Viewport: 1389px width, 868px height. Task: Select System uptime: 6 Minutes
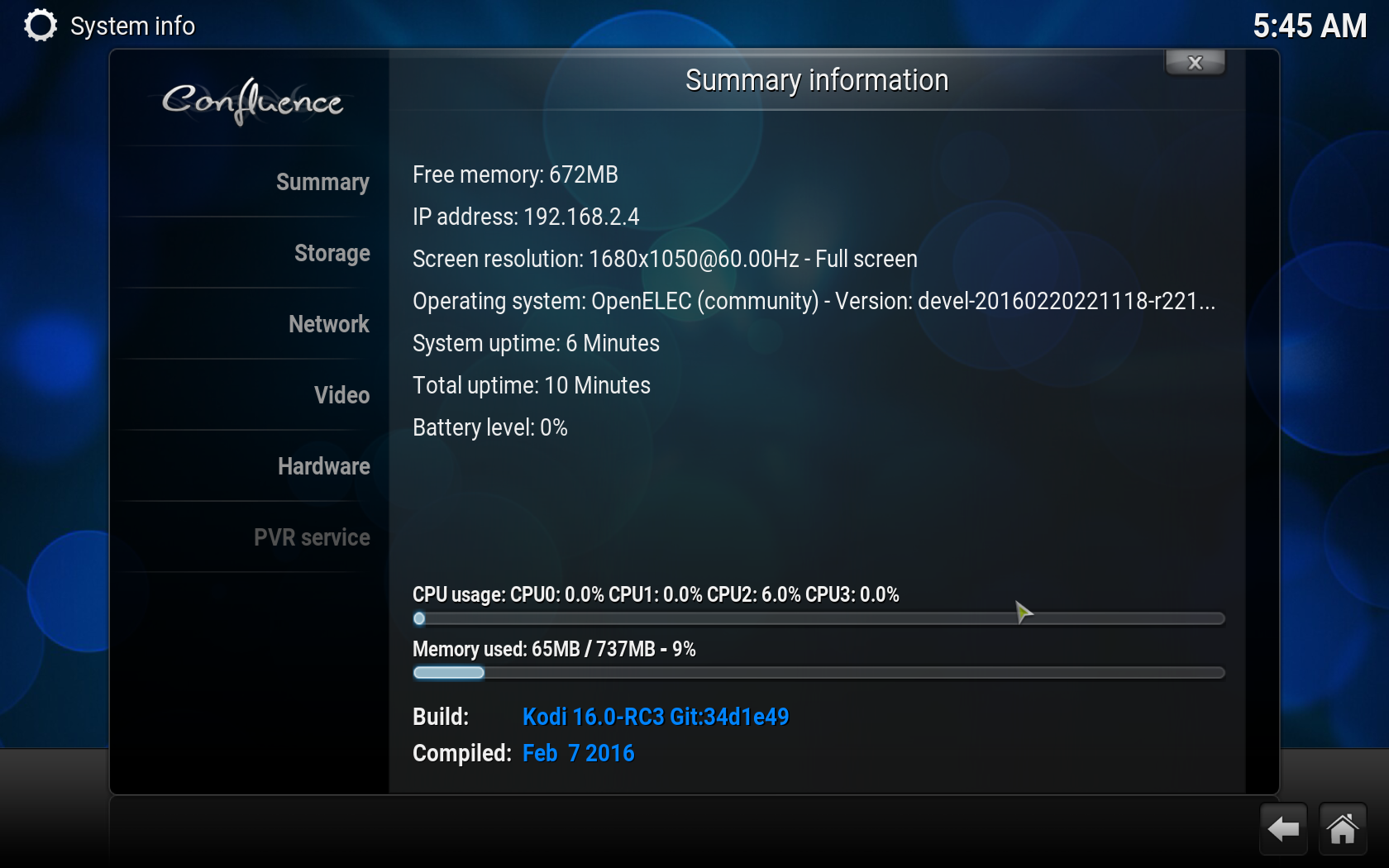(536, 343)
